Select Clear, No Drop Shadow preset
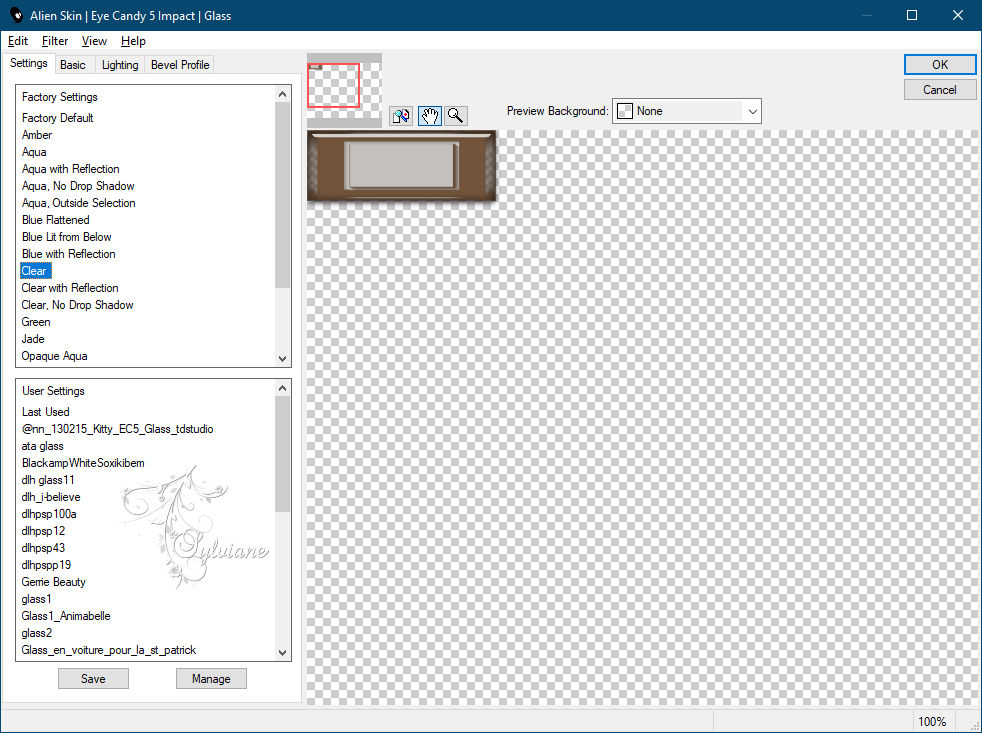The image size is (982, 733). point(77,304)
